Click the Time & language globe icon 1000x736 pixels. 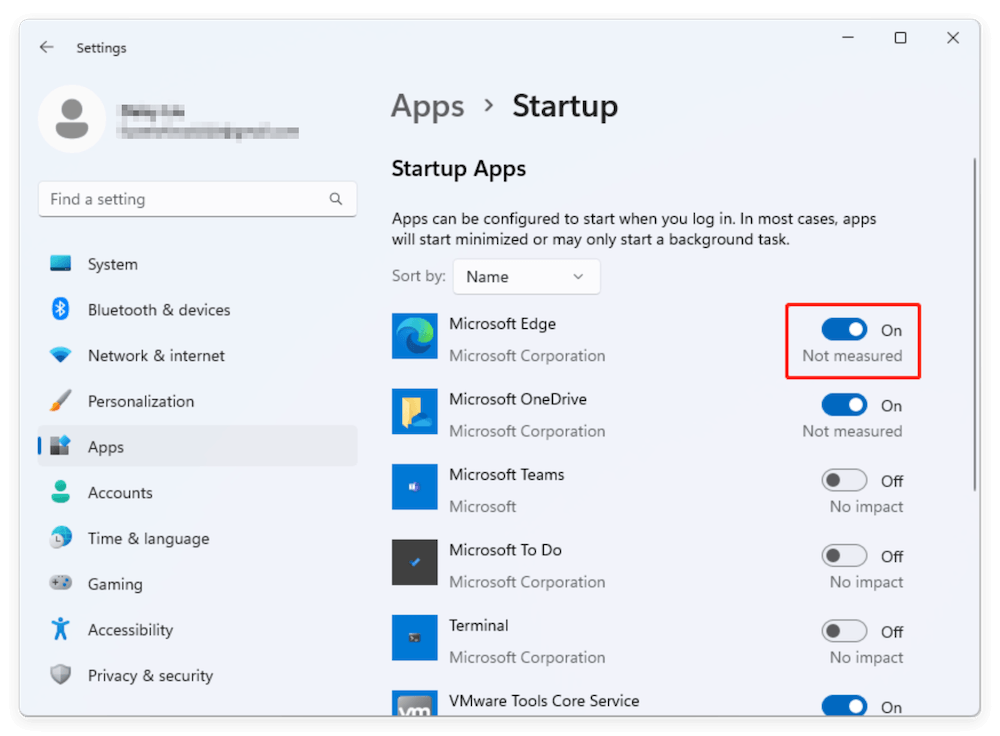(x=61, y=538)
